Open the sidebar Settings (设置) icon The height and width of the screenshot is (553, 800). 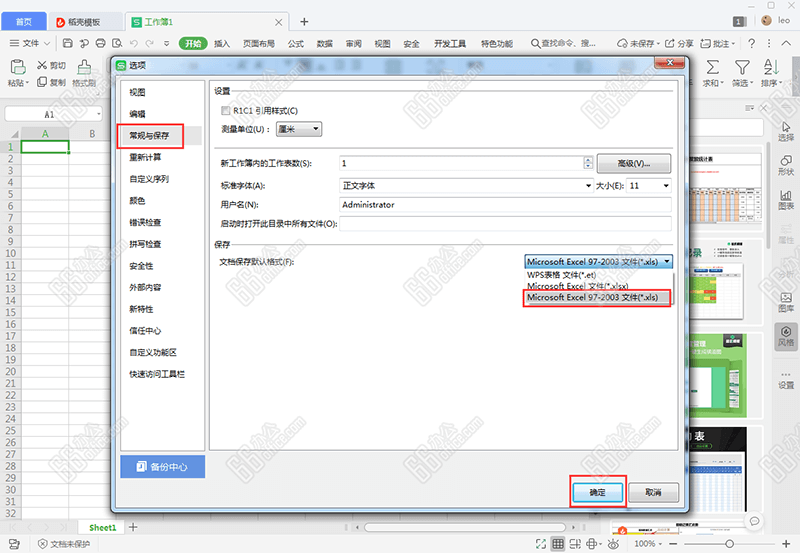(x=786, y=375)
